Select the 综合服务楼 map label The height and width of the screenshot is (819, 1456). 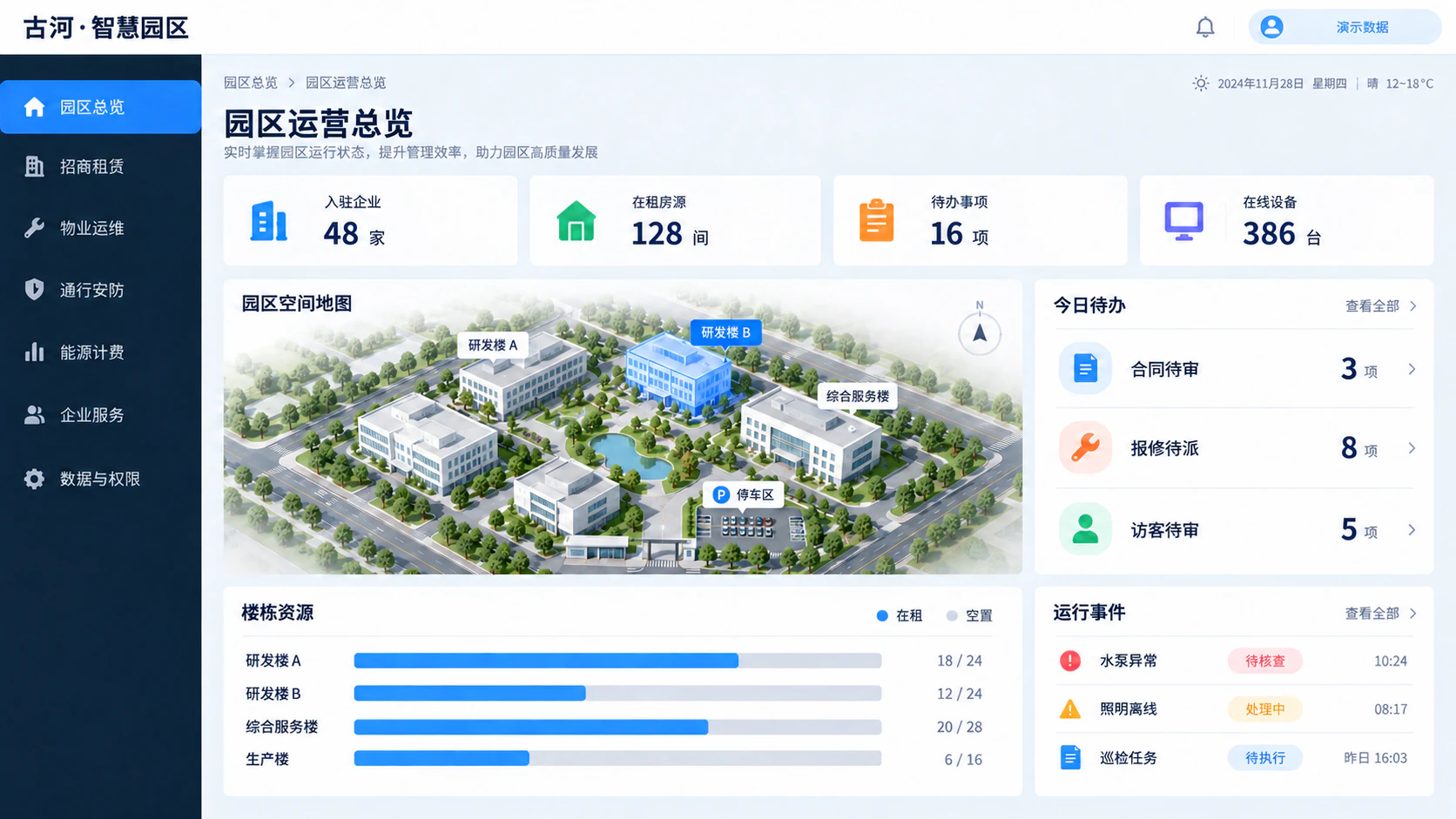(858, 396)
